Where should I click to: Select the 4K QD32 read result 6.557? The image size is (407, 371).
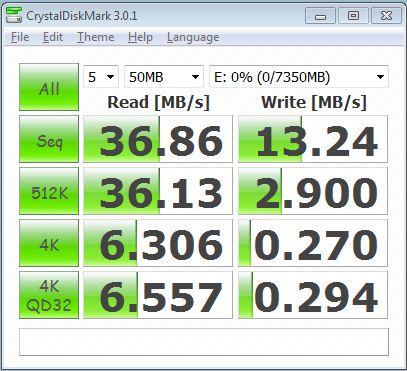tap(158, 295)
